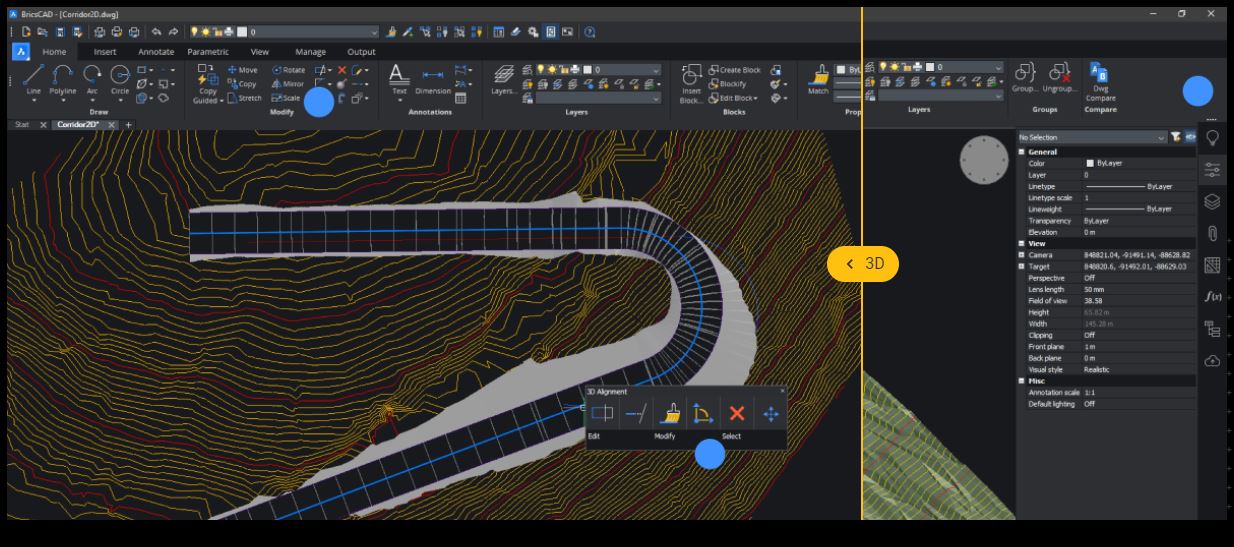
Task: Collapse the General properties section
Action: [x=1021, y=152]
